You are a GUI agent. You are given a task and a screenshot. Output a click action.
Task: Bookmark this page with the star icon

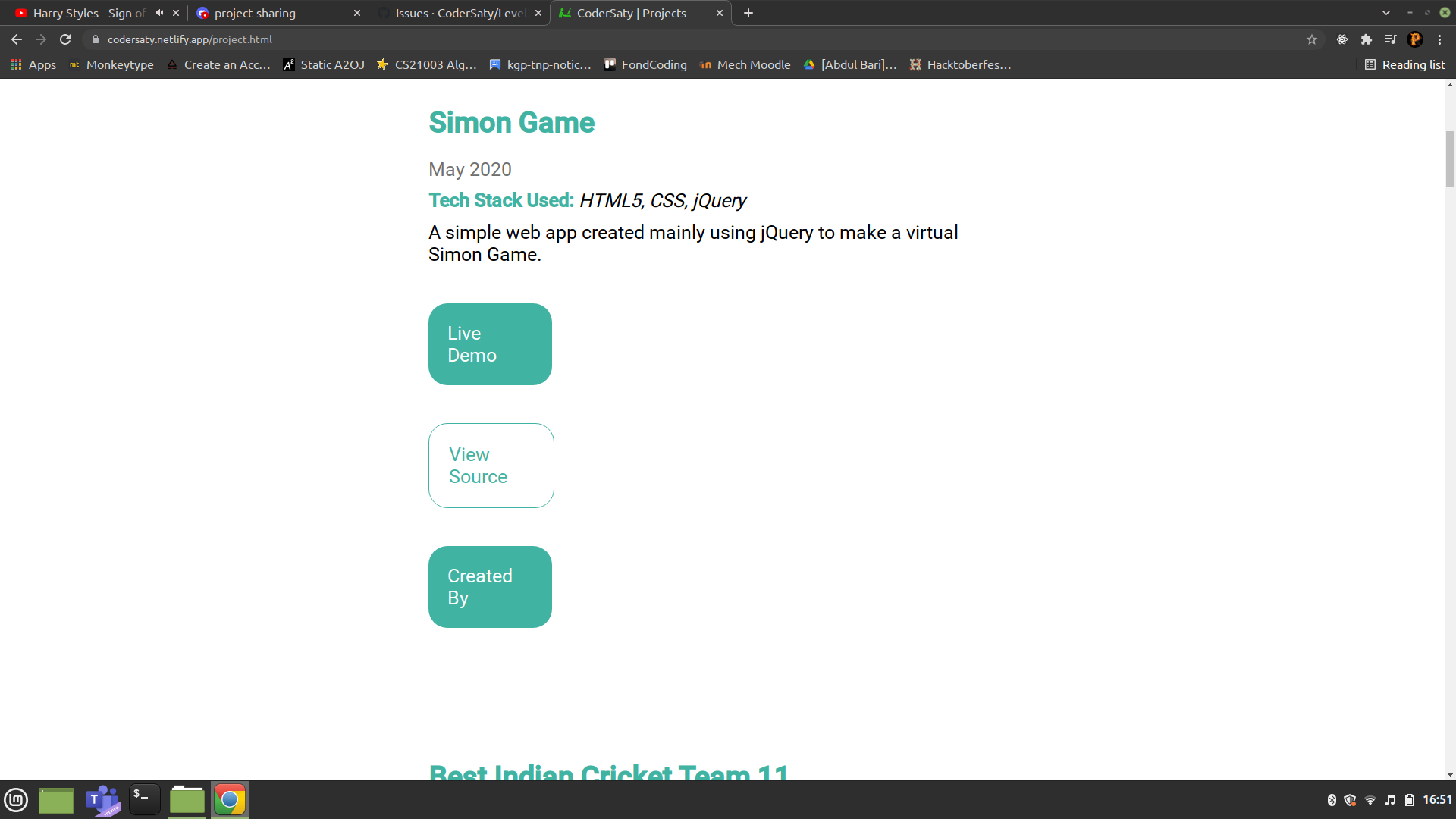[1312, 39]
